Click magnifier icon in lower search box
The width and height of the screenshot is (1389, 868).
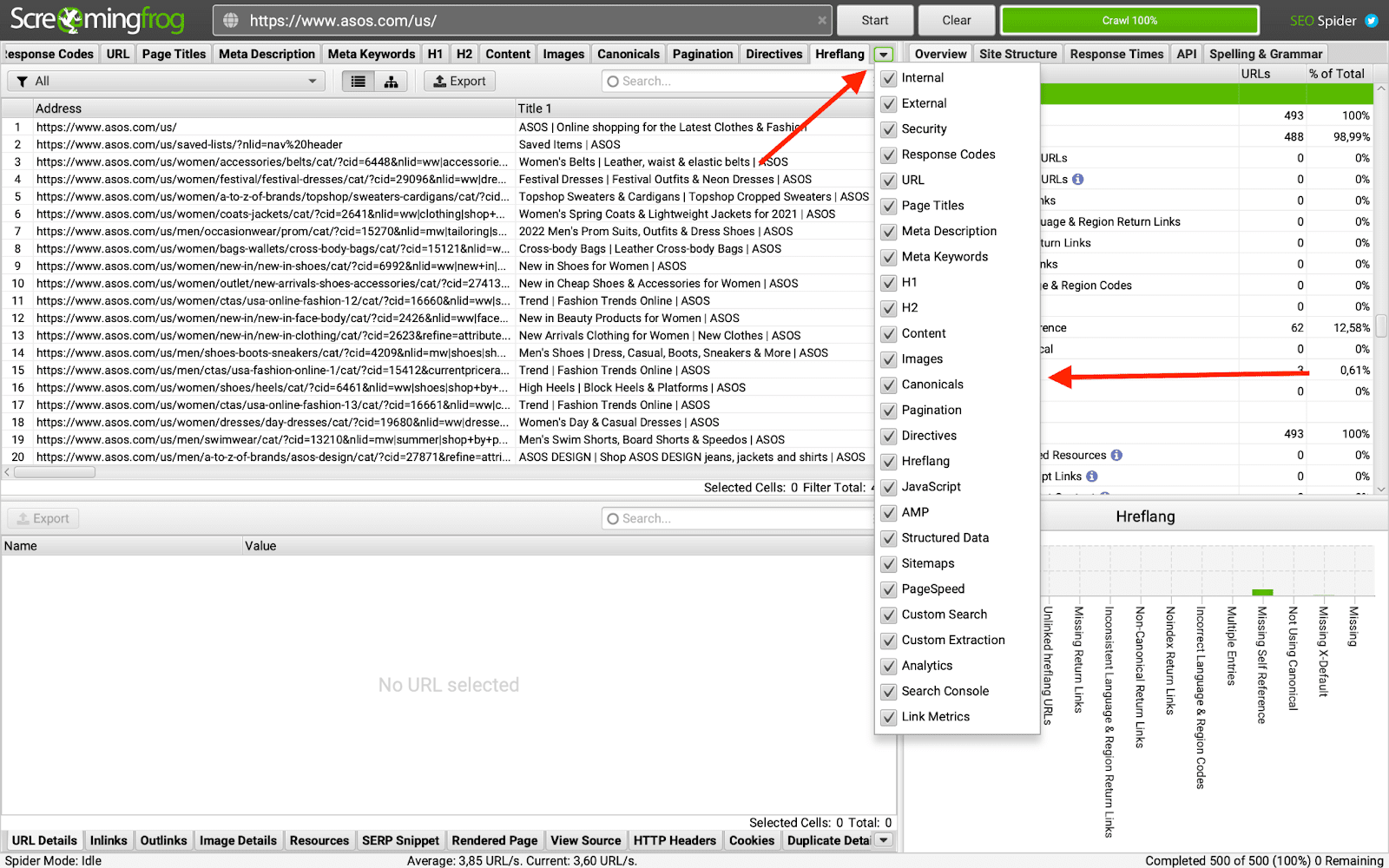[613, 518]
